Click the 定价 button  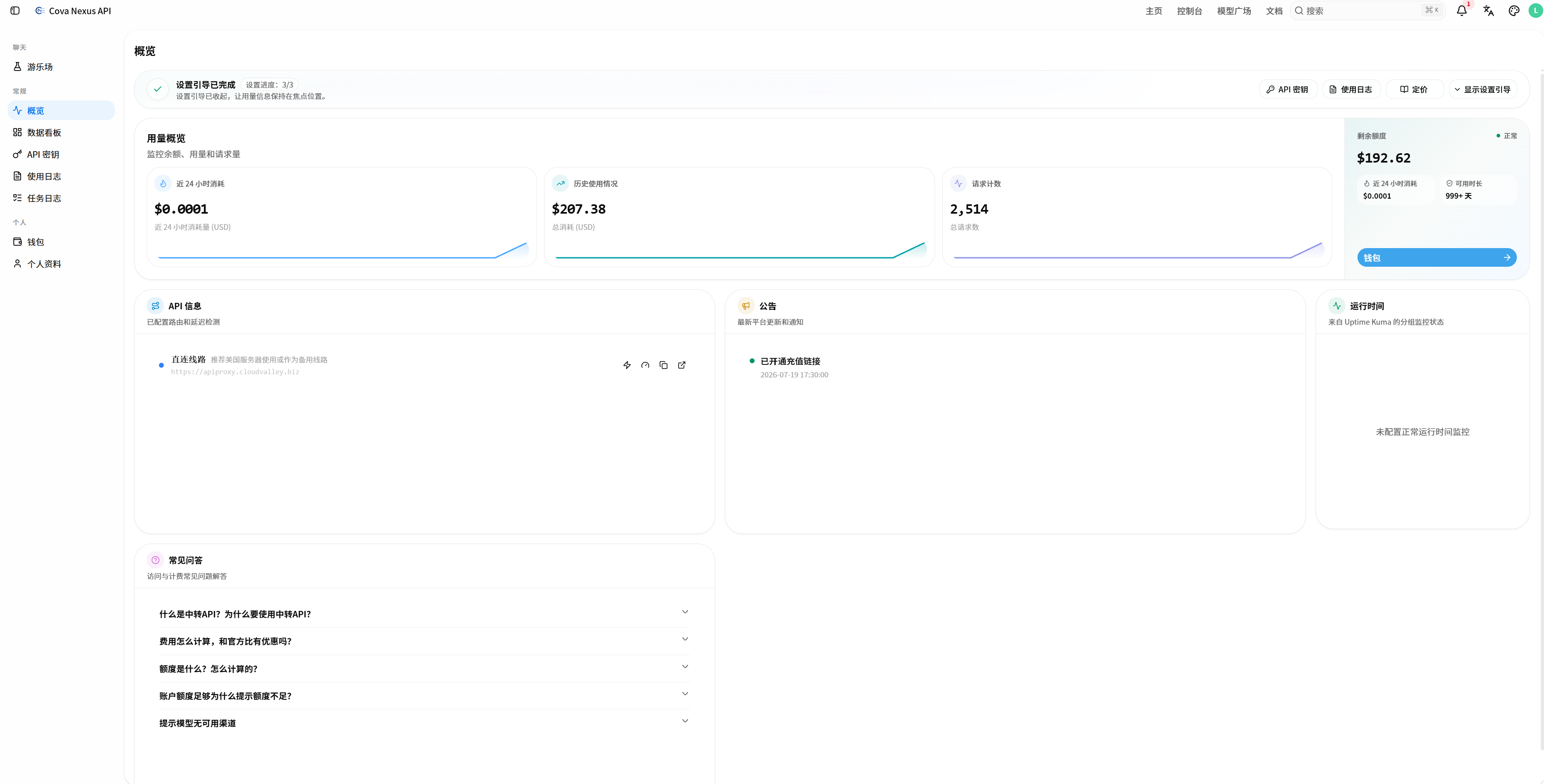point(1414,89)
